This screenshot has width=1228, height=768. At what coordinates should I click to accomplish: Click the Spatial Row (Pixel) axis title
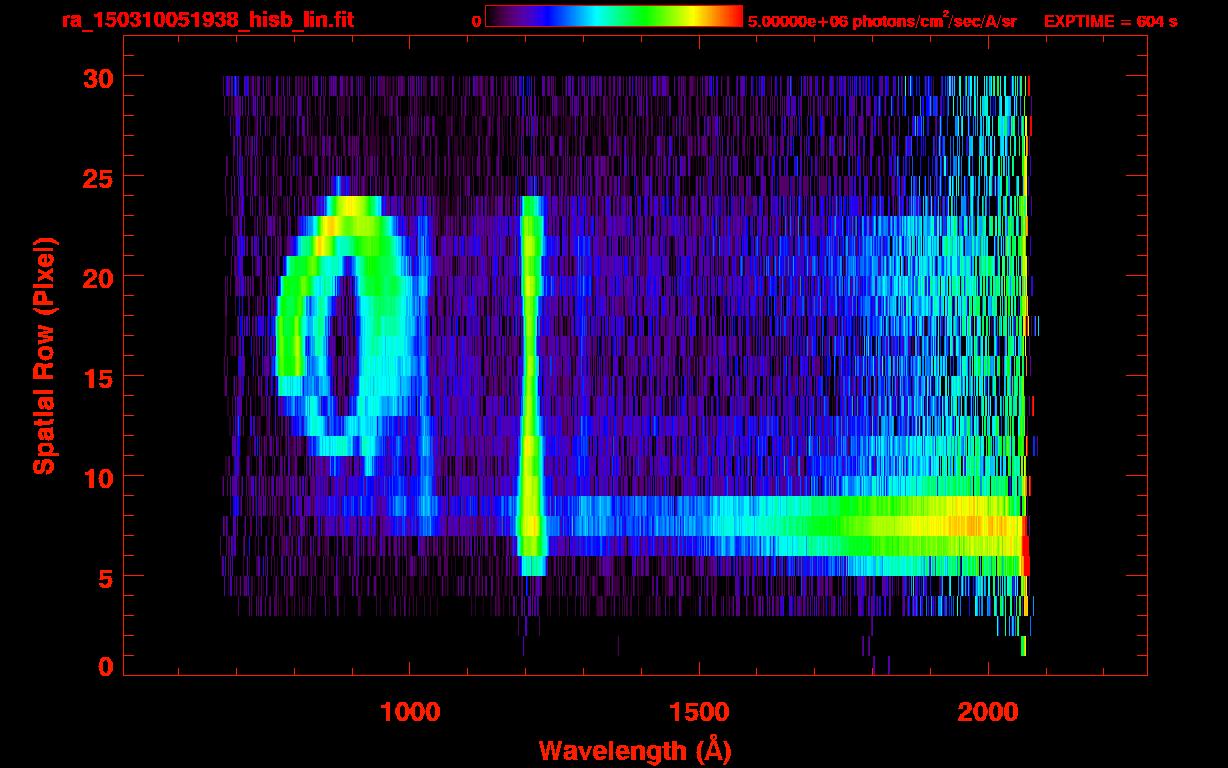pos(44,355)
